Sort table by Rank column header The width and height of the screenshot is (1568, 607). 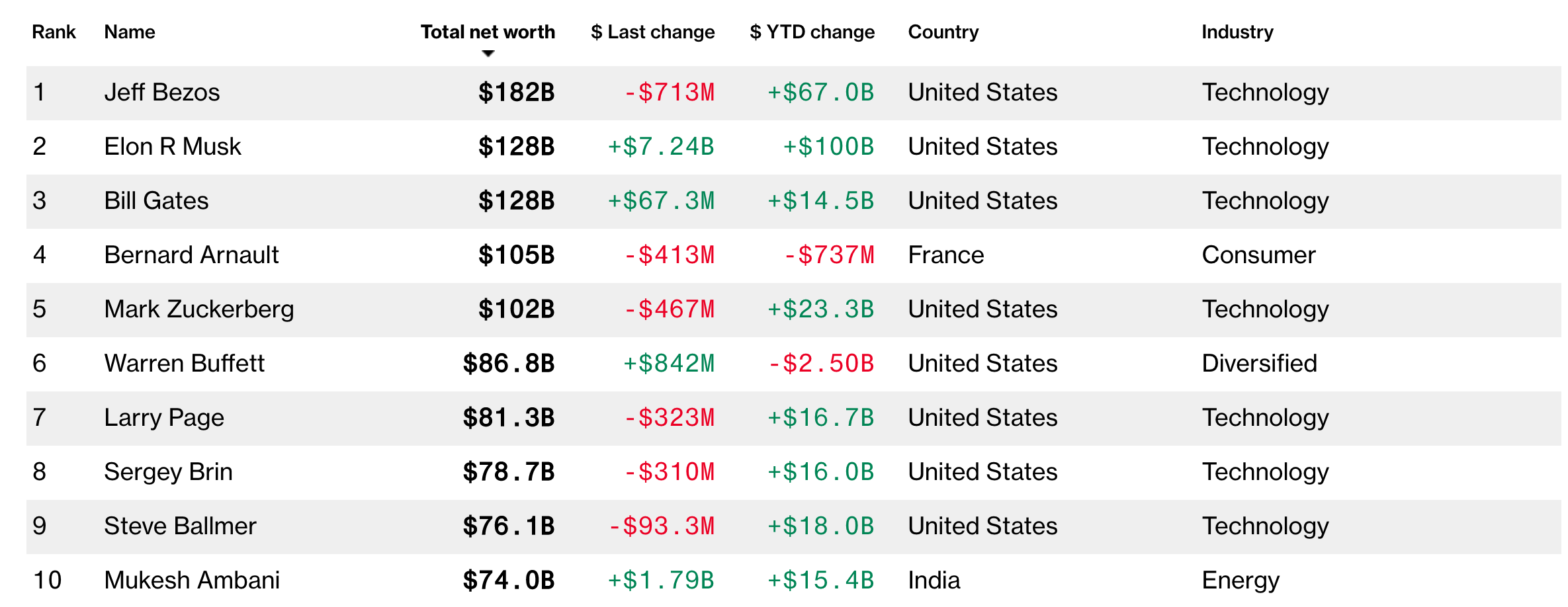54,32
